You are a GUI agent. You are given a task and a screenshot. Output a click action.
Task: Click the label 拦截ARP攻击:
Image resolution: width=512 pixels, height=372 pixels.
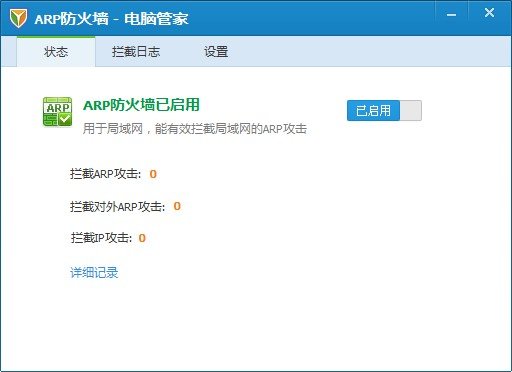pyautogui.click(x=106, y=174)
